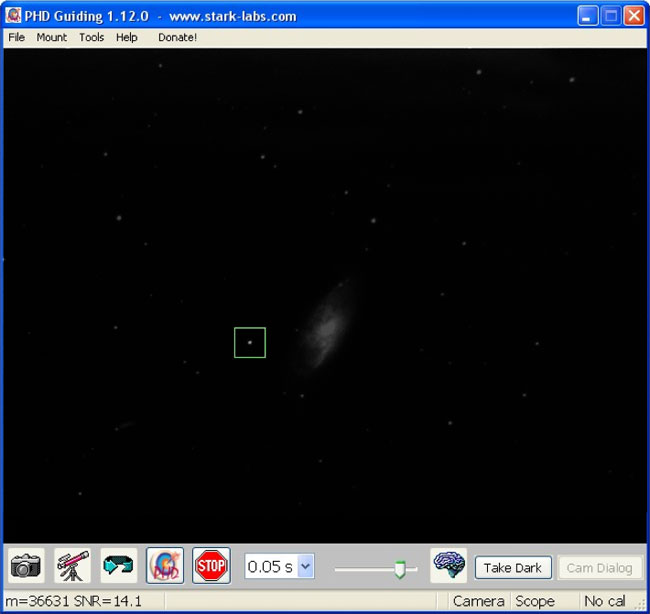Image resolution: width=650 pixels, height=614 pixels.
Task: Click the No cal status bar entry
Action: coord(605,601)
